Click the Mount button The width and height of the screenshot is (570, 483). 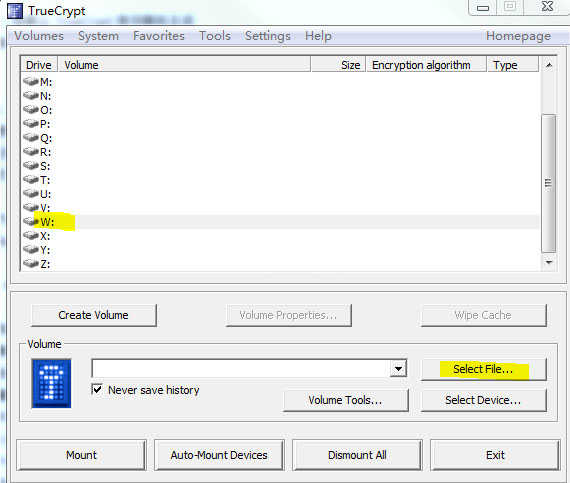coord(81,455)
